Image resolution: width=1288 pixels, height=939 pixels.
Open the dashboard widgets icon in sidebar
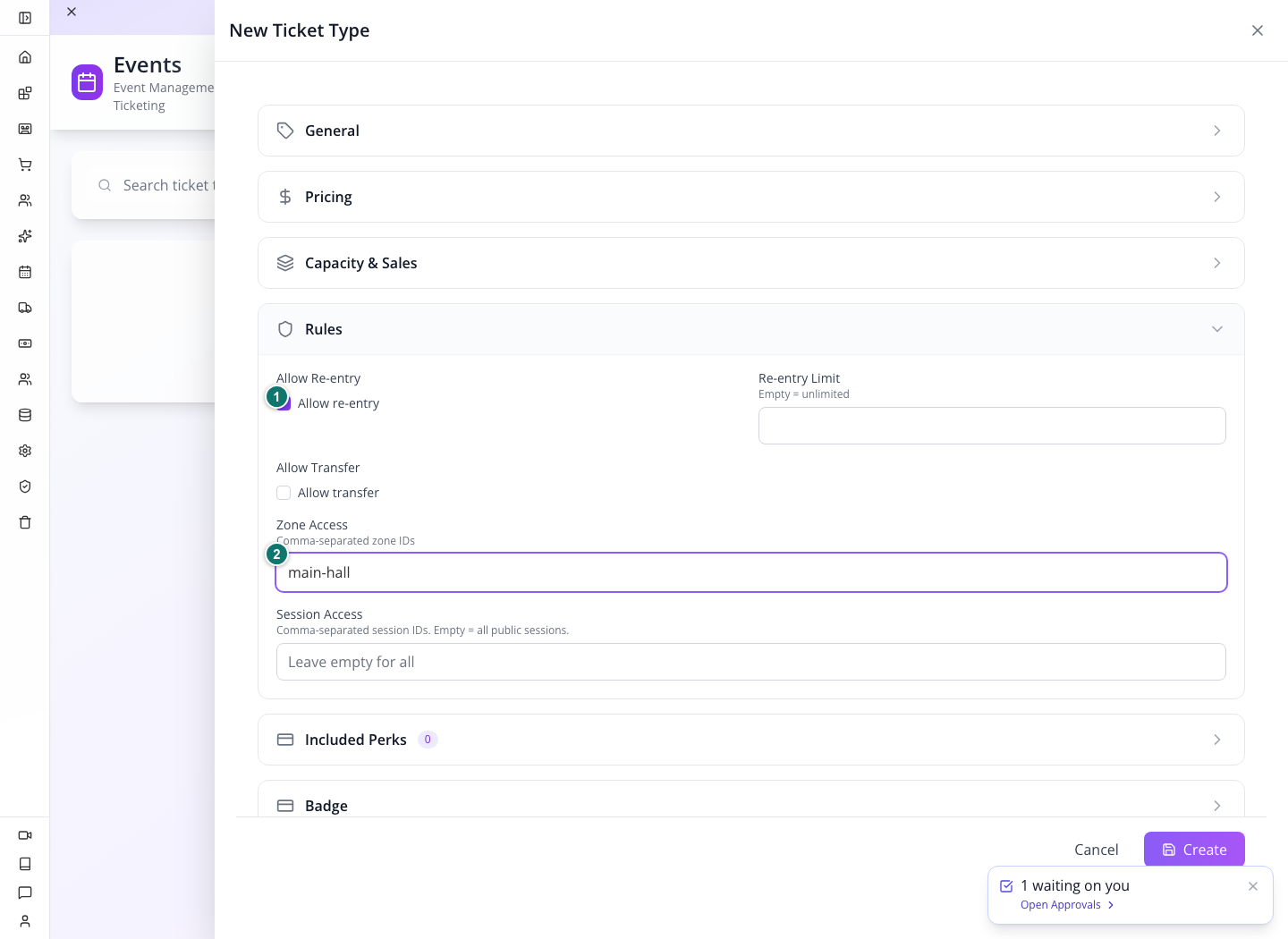point(25,93)
